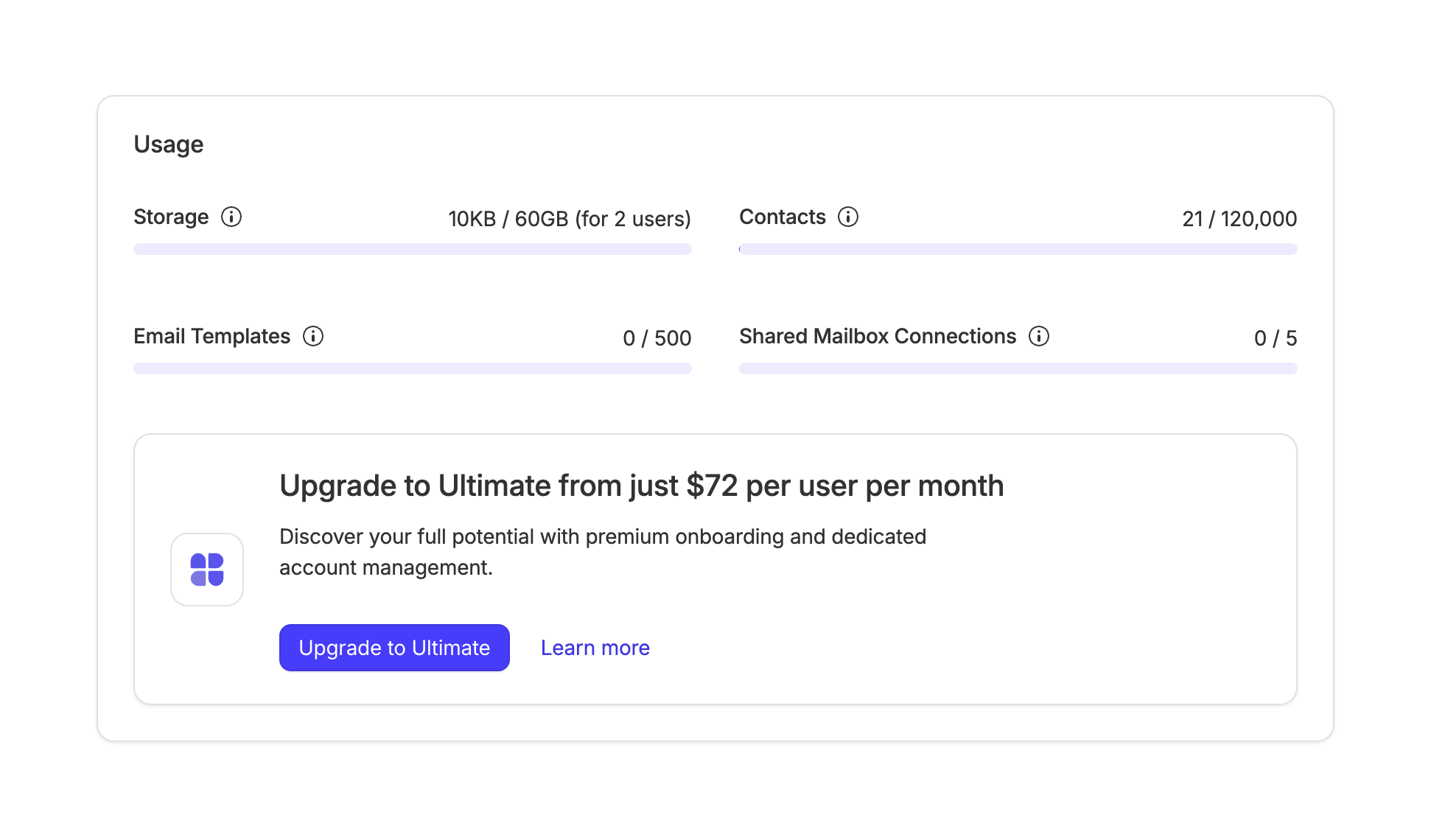Image resolution: width=1431 pixels, height=840 pixels.
Task: Click the 21 / 120,000 contacts count
Action: [x=1239, y=219]
